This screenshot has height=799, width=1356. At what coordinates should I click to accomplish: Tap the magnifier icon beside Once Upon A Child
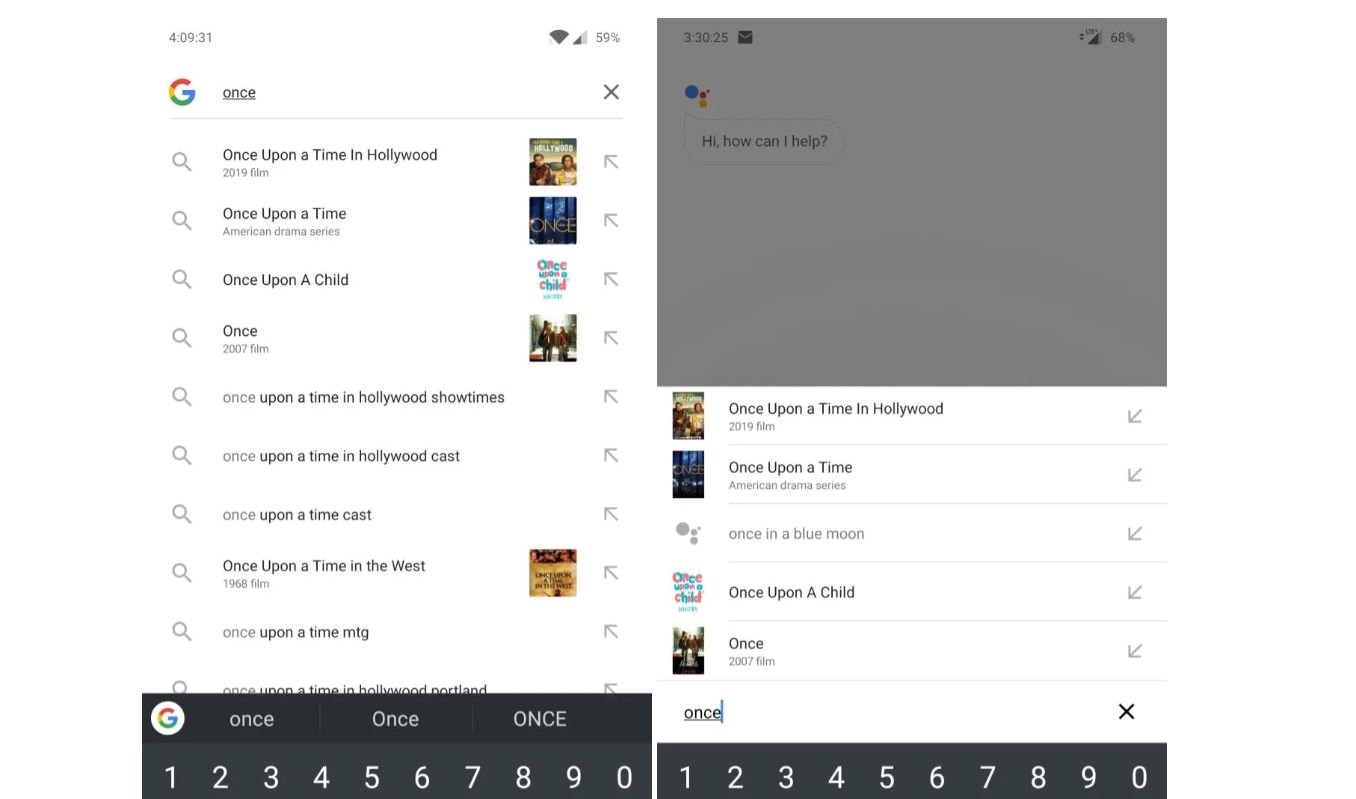tap(182, 280)
